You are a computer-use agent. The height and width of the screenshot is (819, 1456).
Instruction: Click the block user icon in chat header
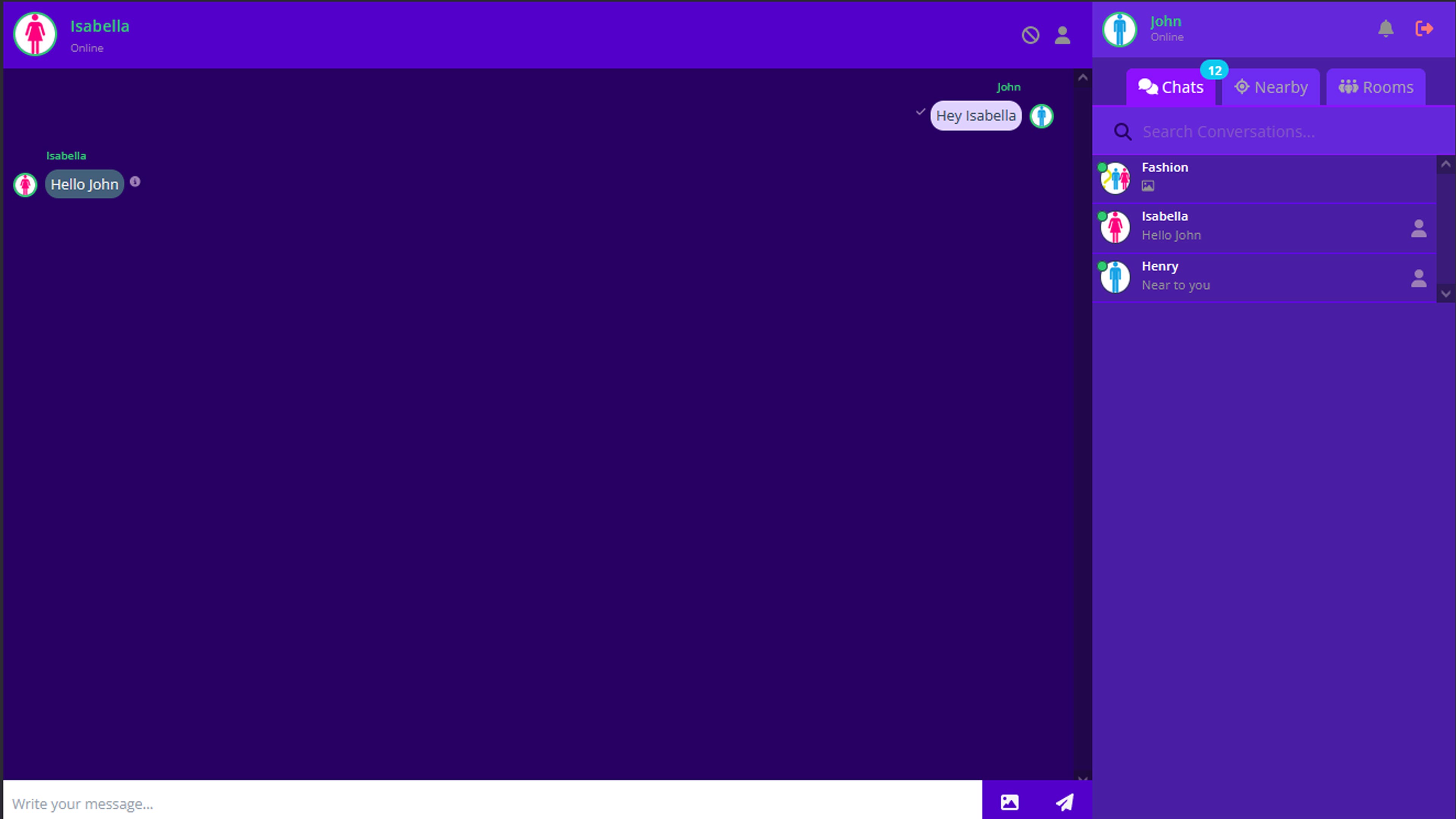coord(1031,35)
